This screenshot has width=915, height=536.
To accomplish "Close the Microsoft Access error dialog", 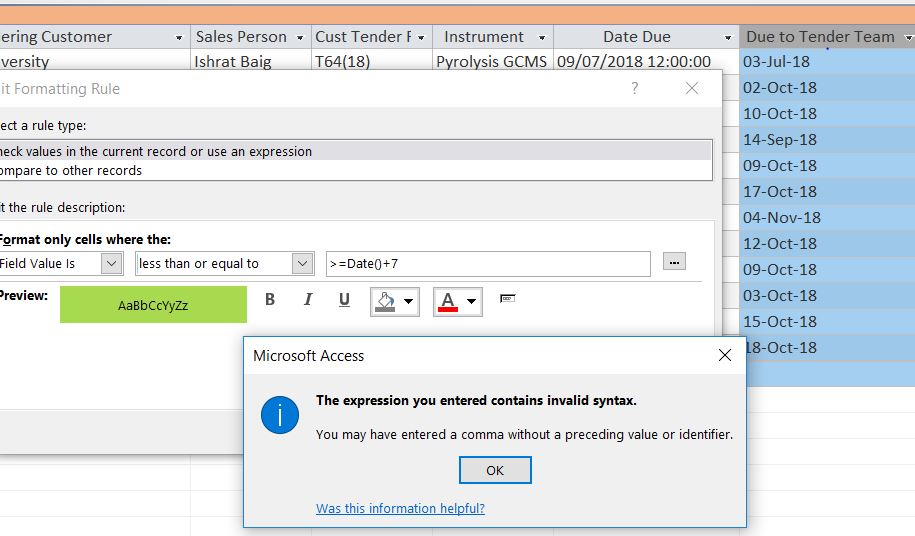I will (x=725, y=355).
